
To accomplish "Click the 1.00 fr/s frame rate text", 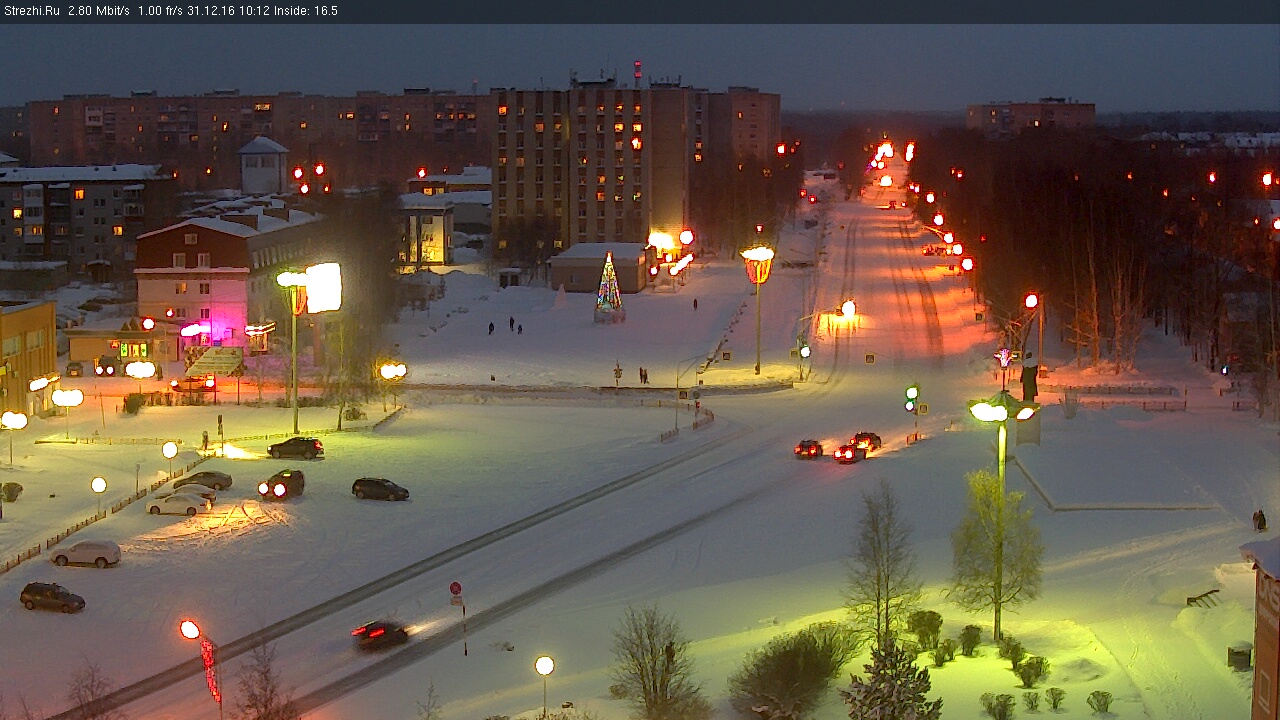I will coord(160,11).
